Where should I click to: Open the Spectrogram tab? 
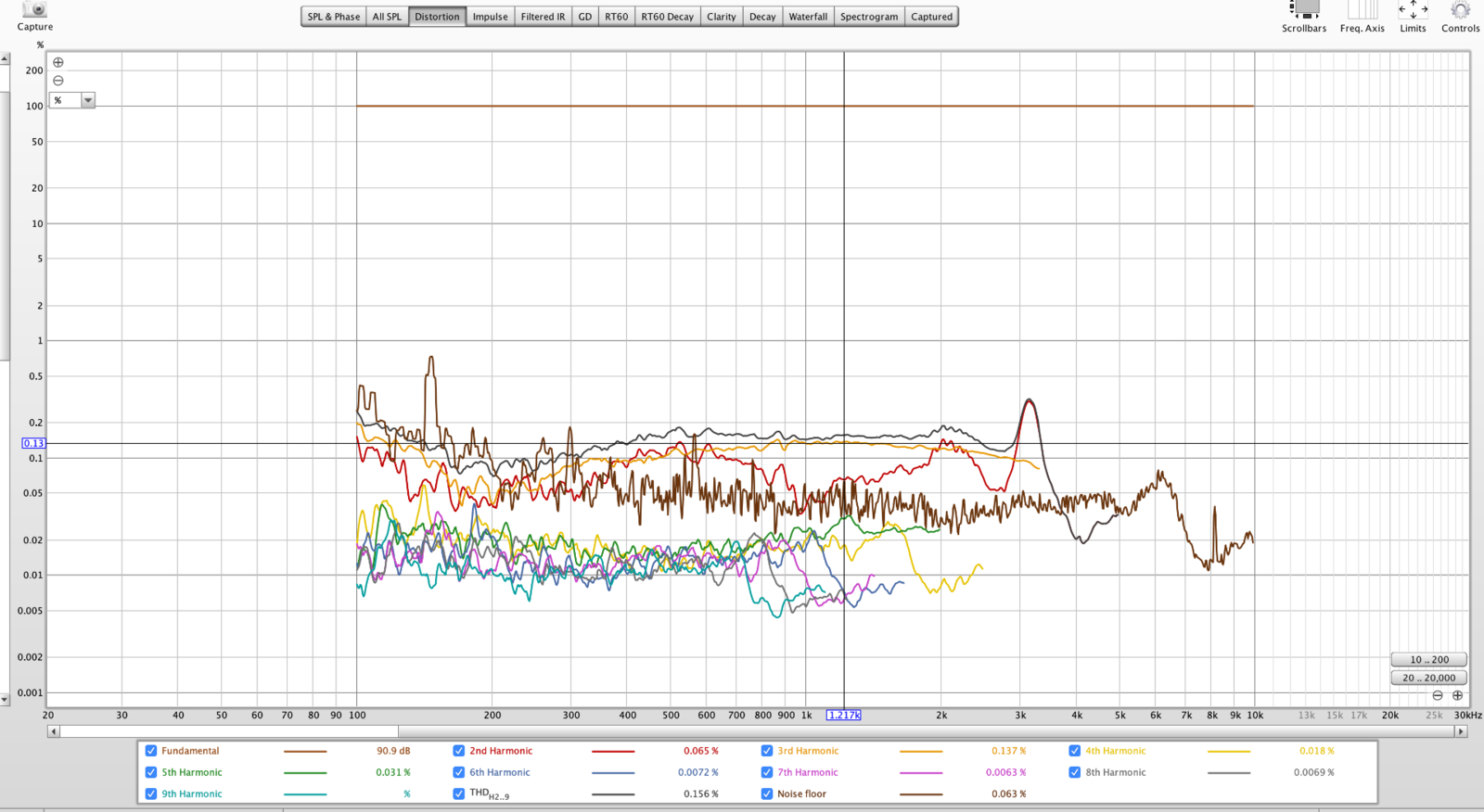point(869,17)
